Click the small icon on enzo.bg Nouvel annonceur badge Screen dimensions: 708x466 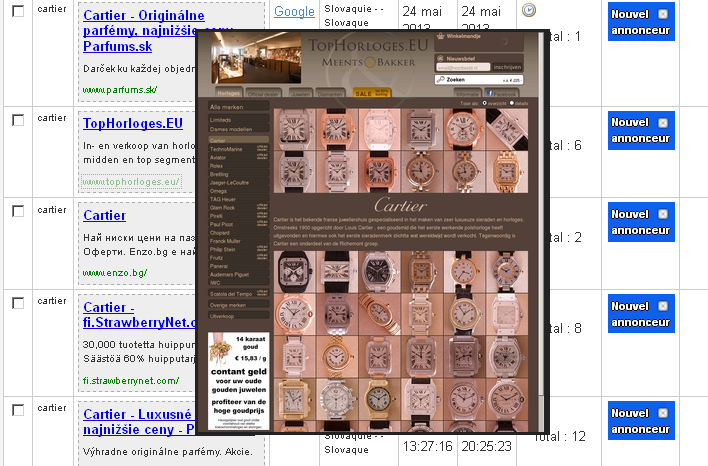point(662,214)
